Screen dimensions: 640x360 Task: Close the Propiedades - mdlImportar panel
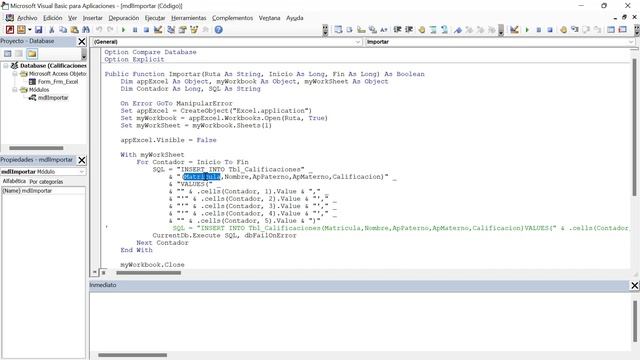click(82, 160)
